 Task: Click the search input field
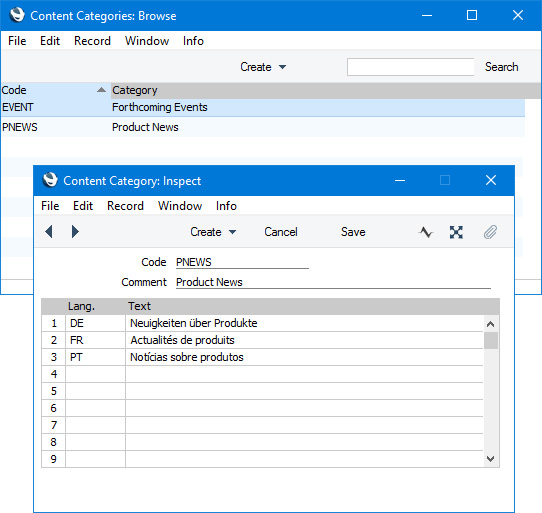pos(410,67)
